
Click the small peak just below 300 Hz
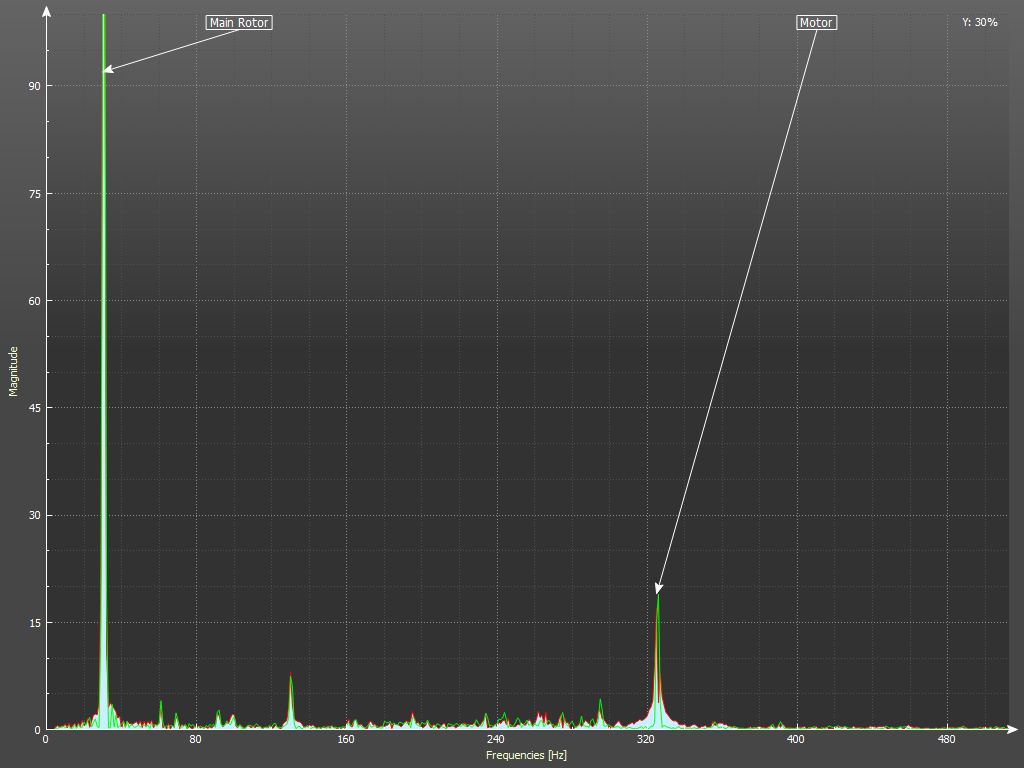(x=600, y=701)
